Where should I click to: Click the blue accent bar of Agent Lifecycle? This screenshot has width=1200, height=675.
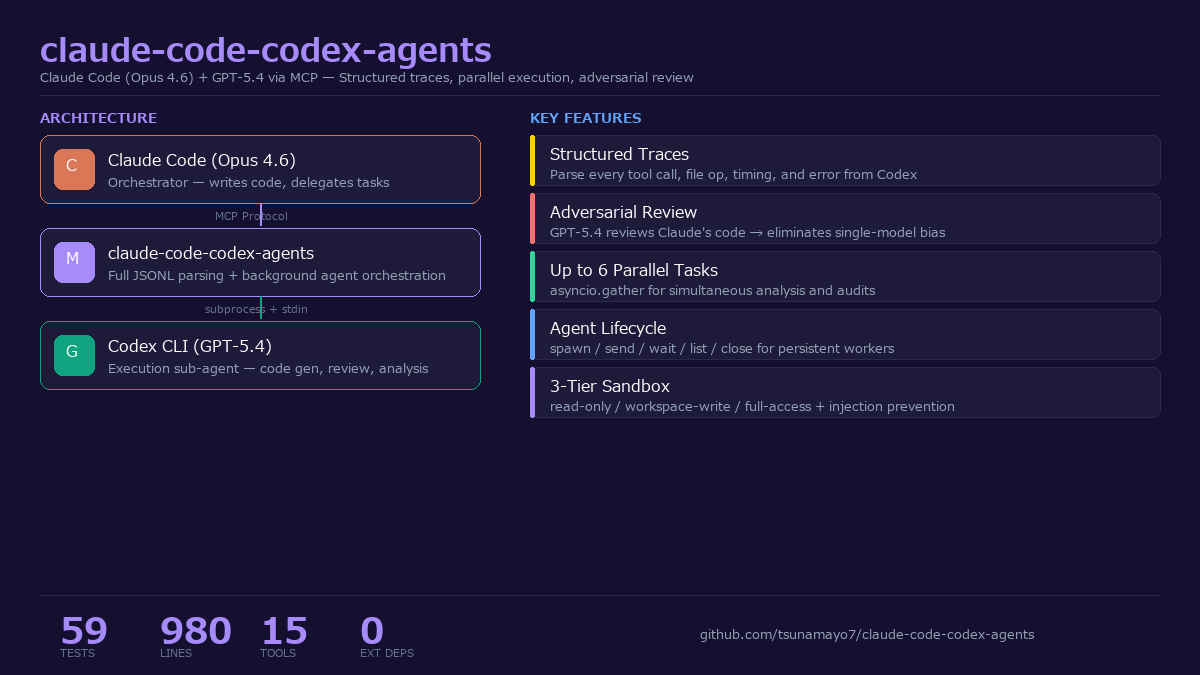pos(532,334)
